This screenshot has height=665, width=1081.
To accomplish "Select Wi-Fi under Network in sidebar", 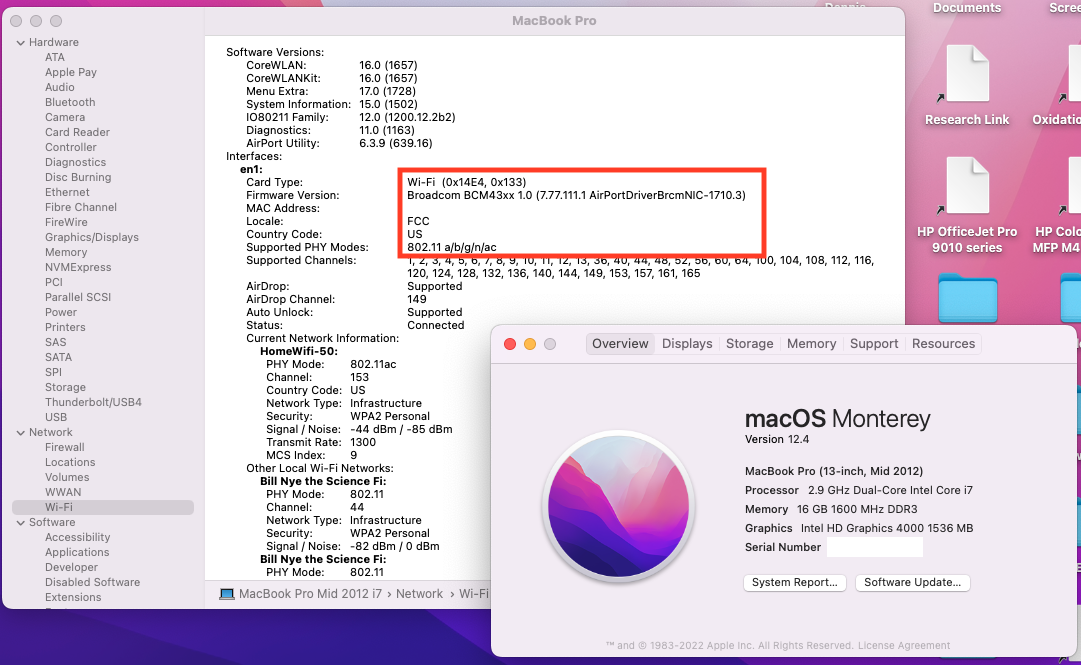I will click(103, 507).
